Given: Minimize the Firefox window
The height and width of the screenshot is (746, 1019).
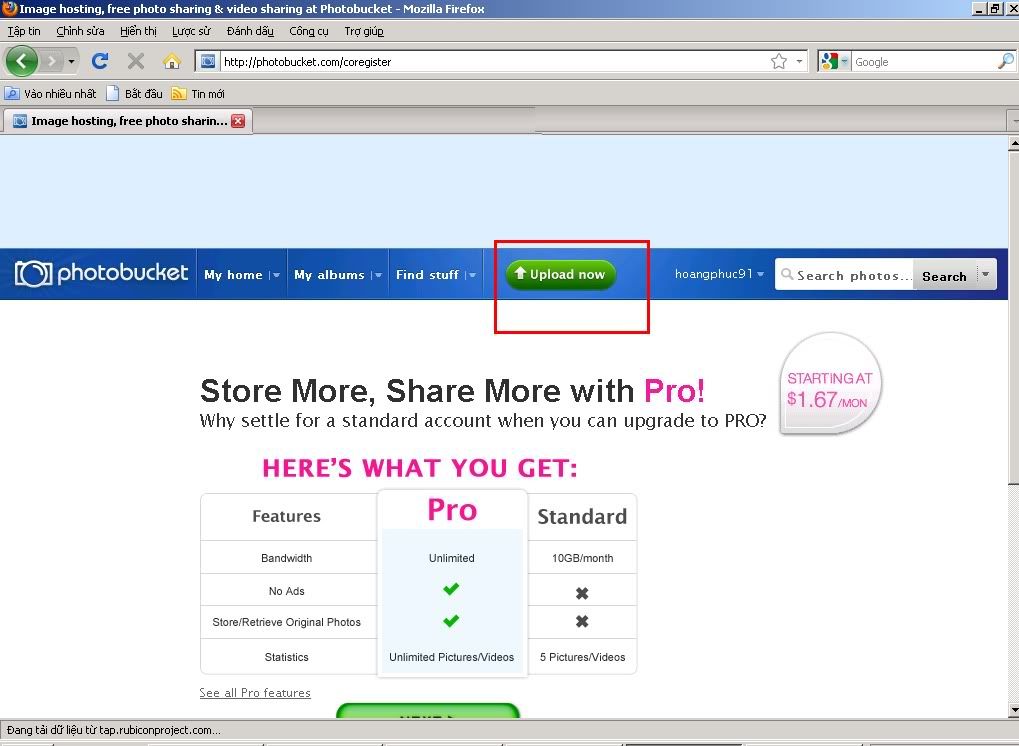Looking at the screenshot, I should pyautogui.click(x=979, y=8).
